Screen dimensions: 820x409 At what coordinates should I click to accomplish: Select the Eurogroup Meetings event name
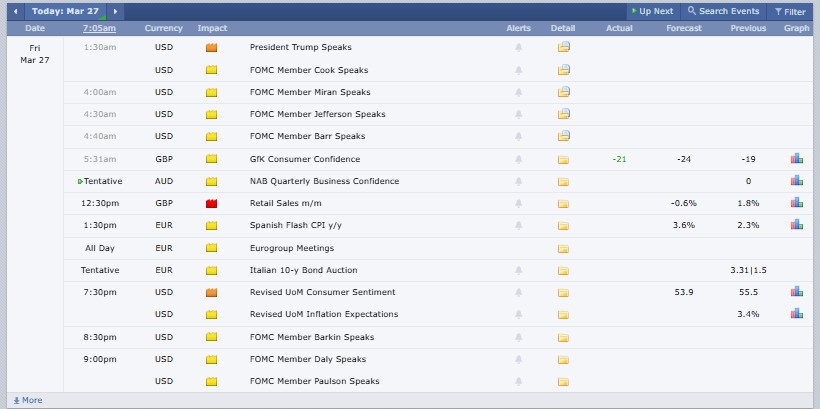tap(292, 248)
